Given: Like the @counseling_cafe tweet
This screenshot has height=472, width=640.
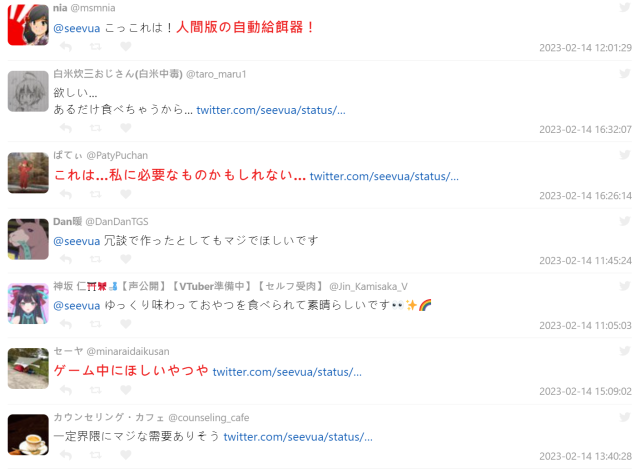Looking at the screenshot, I should (x=126, y=454).
